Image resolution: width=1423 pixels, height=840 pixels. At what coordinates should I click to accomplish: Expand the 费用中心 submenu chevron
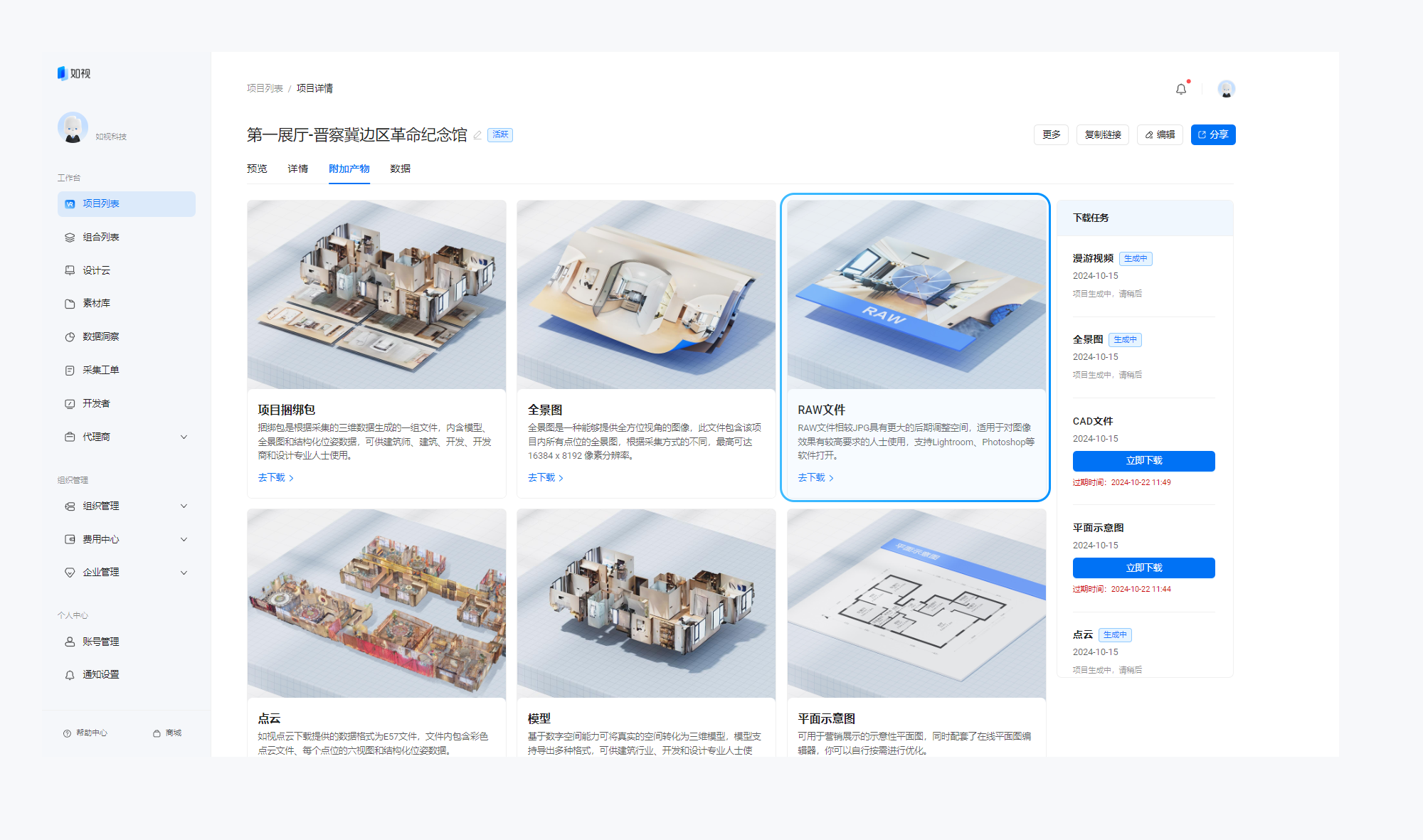click(x=184, y=539)
